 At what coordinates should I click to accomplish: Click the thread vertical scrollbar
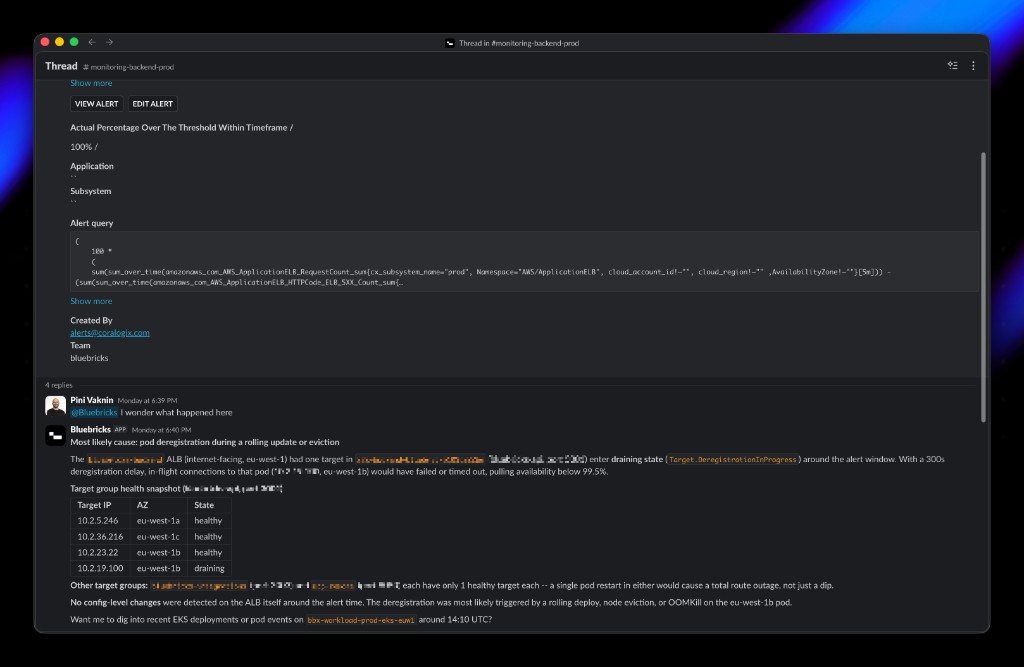(983, 287)
